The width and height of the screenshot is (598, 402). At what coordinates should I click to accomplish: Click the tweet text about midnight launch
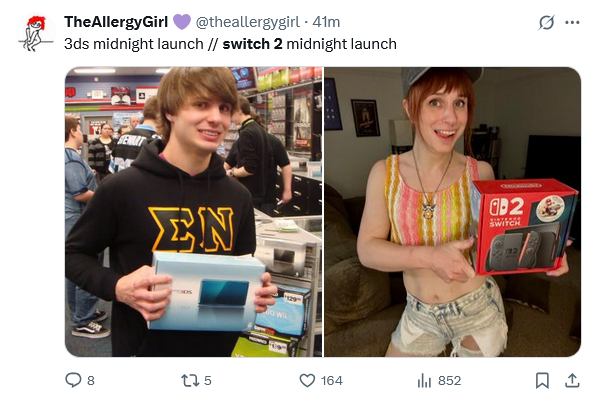point(230,44)
